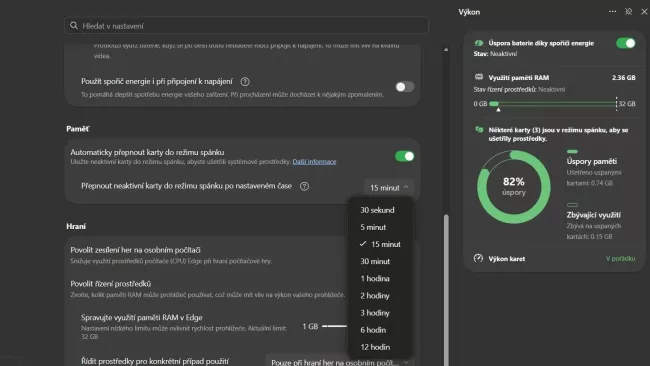Select 1 hodina option

381,279
